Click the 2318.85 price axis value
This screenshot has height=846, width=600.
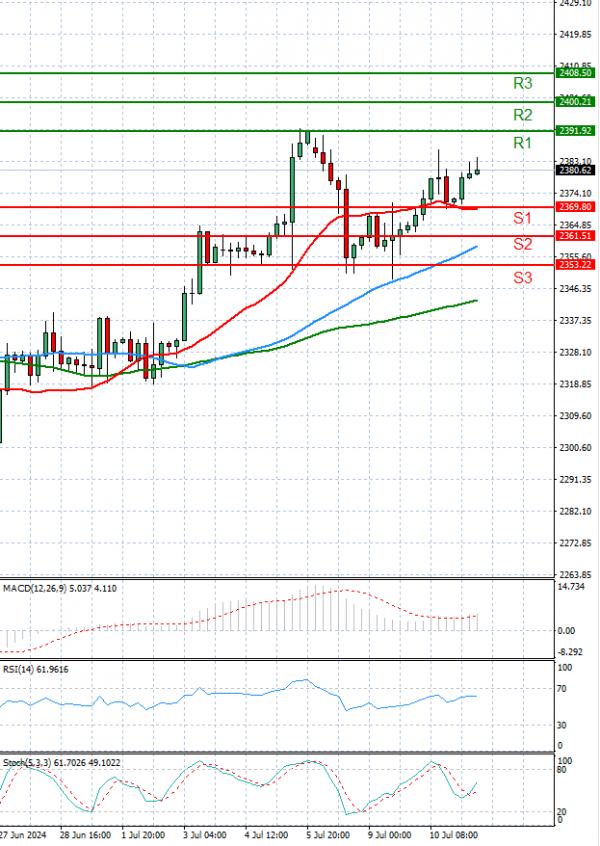tap(575, 385)
